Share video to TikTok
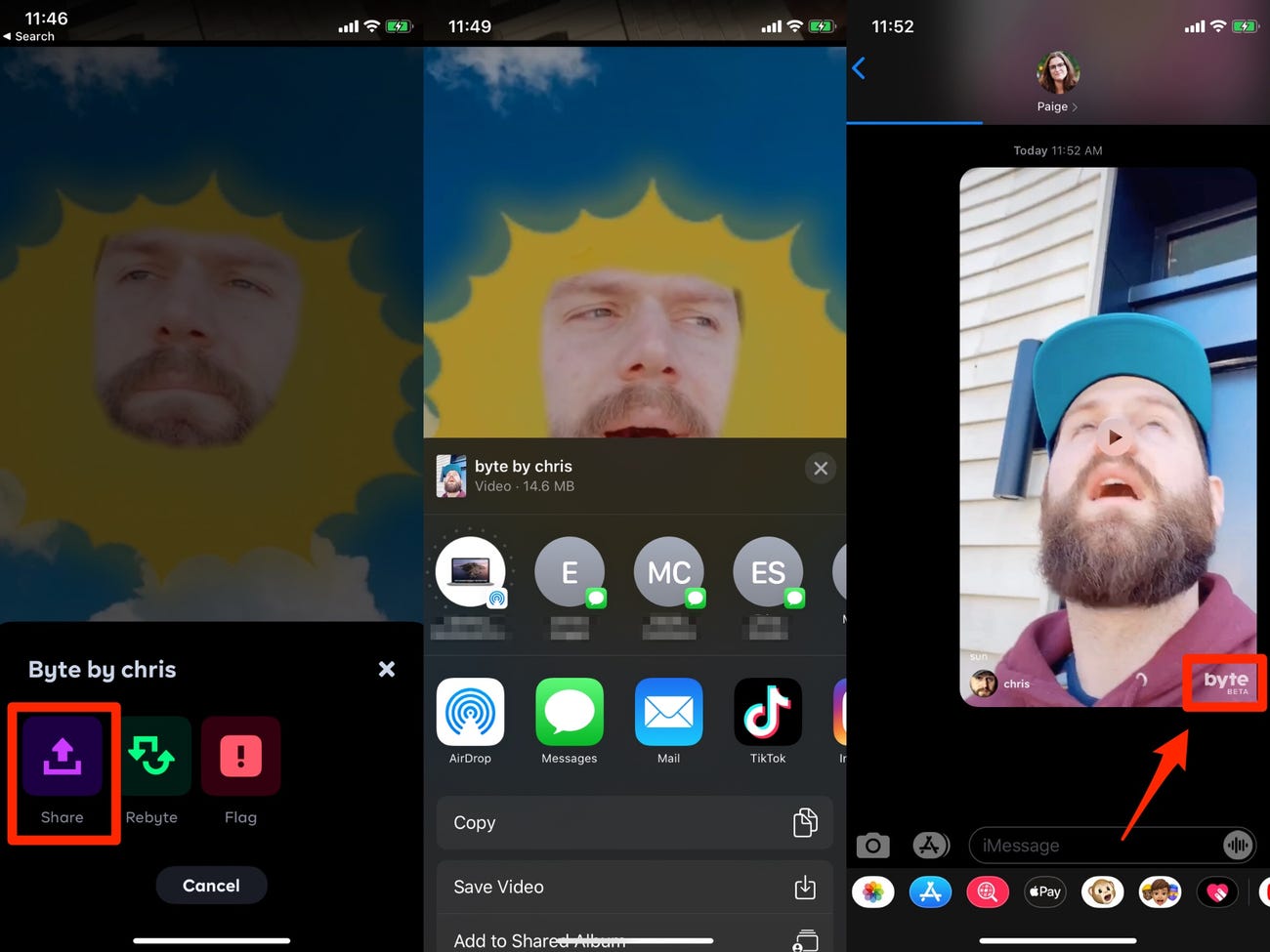The image size is (1270, 952). tap(768, 713)
